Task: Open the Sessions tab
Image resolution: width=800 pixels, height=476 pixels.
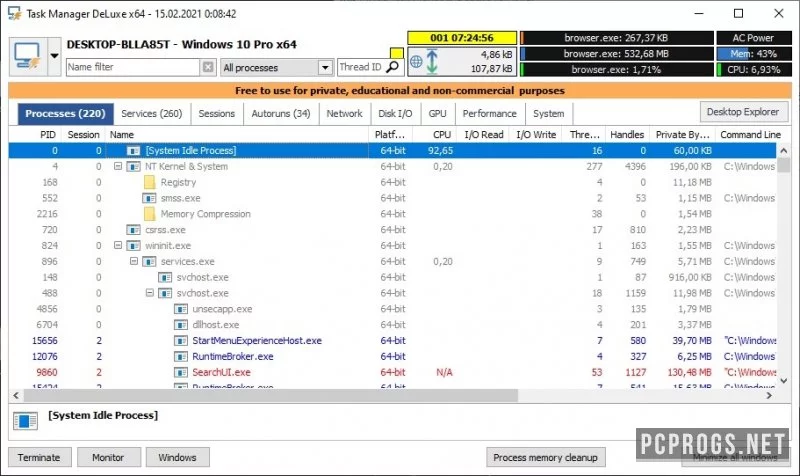Action: 216,113
